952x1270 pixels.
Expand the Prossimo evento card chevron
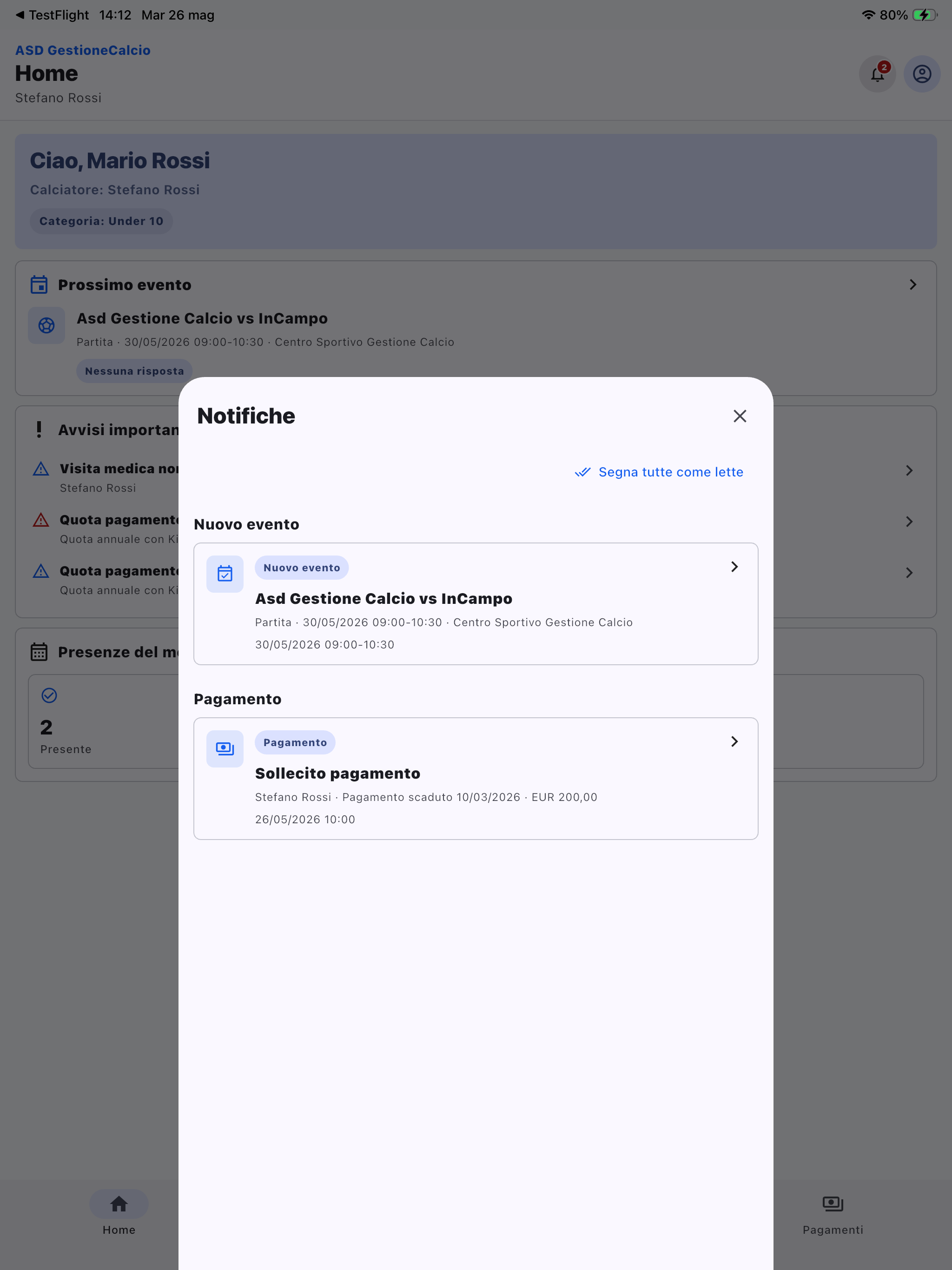tap(913, 285)
